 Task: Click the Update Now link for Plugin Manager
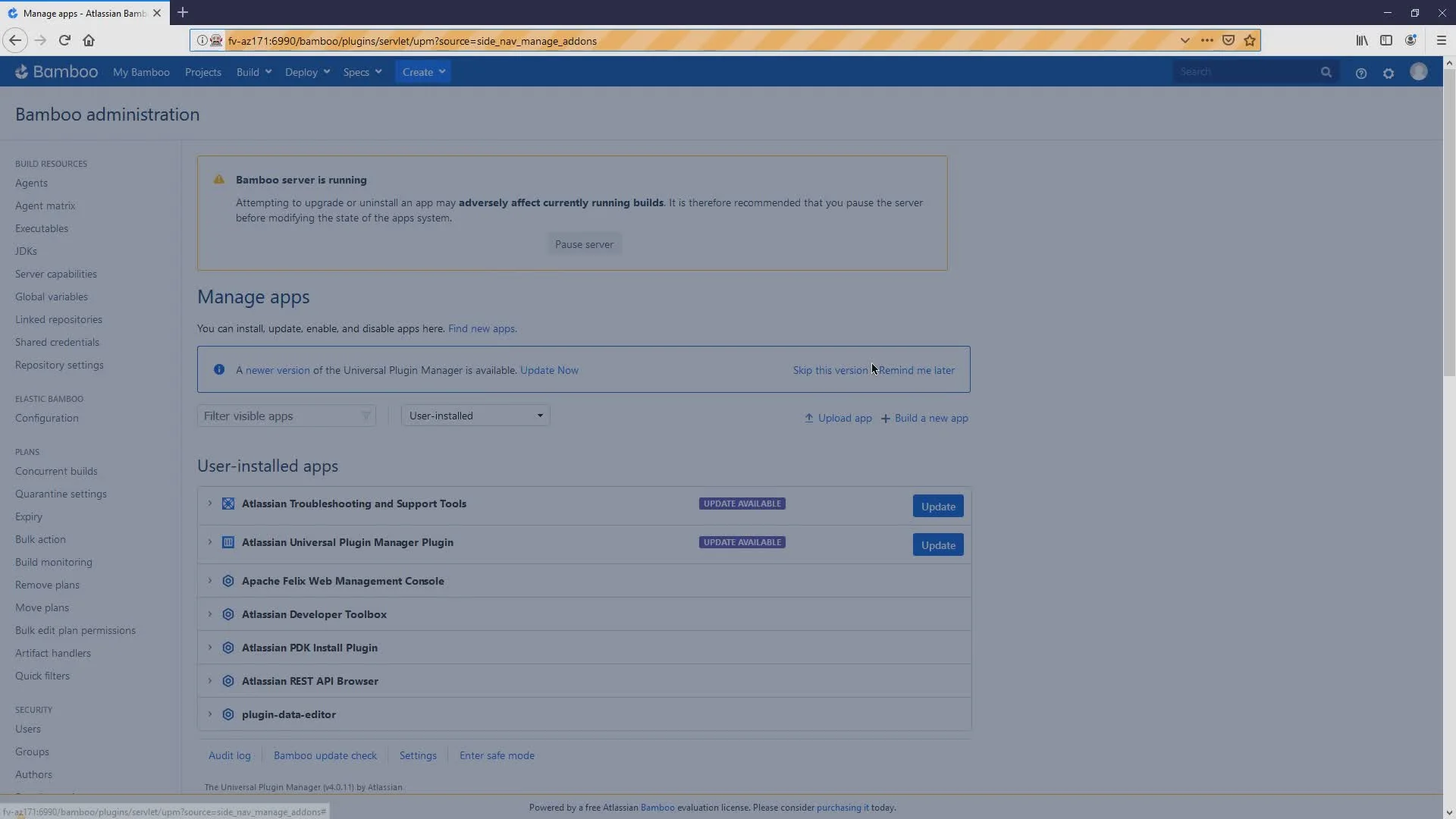[549, 370]
